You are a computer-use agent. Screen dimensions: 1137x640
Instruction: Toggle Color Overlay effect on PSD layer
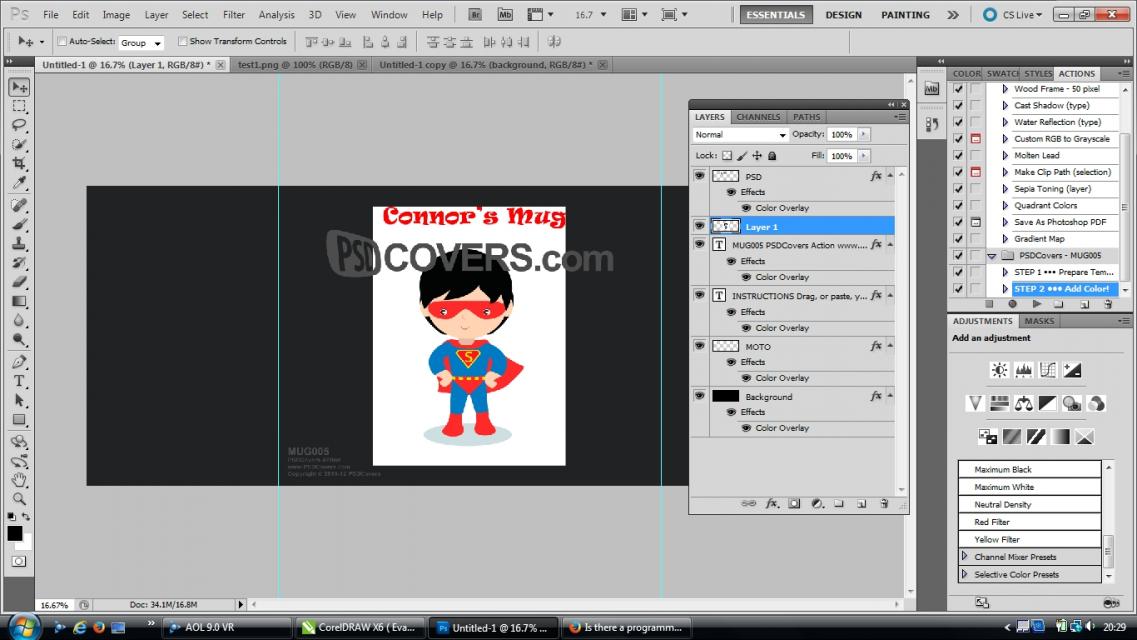pyautogui.click(x=746, y=208)
